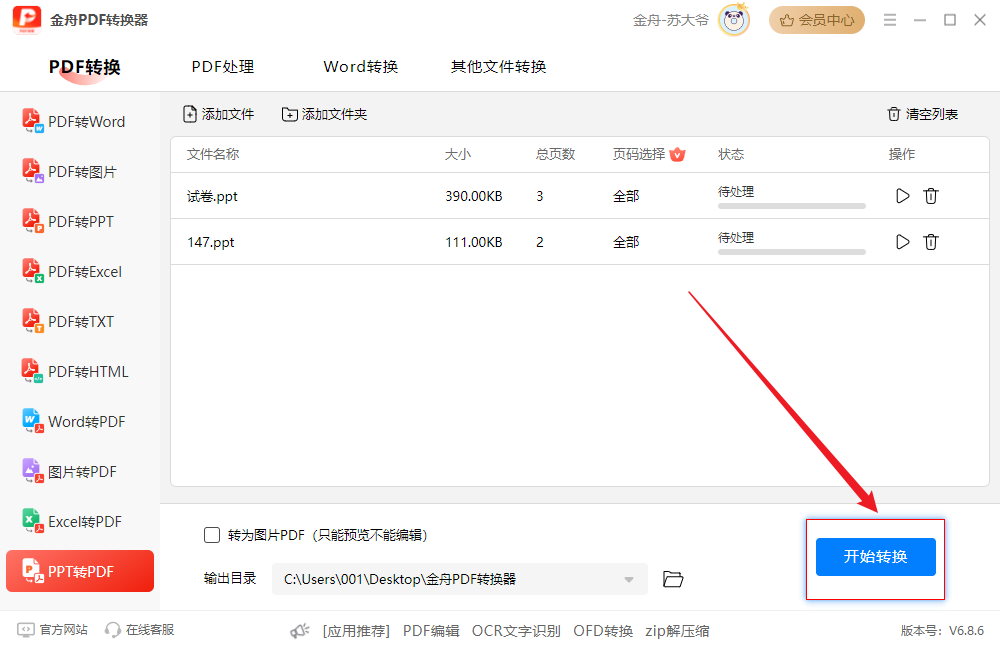
Task: Click the progress bar for 试卷.ppt
Action: click(x=791, y=206)
